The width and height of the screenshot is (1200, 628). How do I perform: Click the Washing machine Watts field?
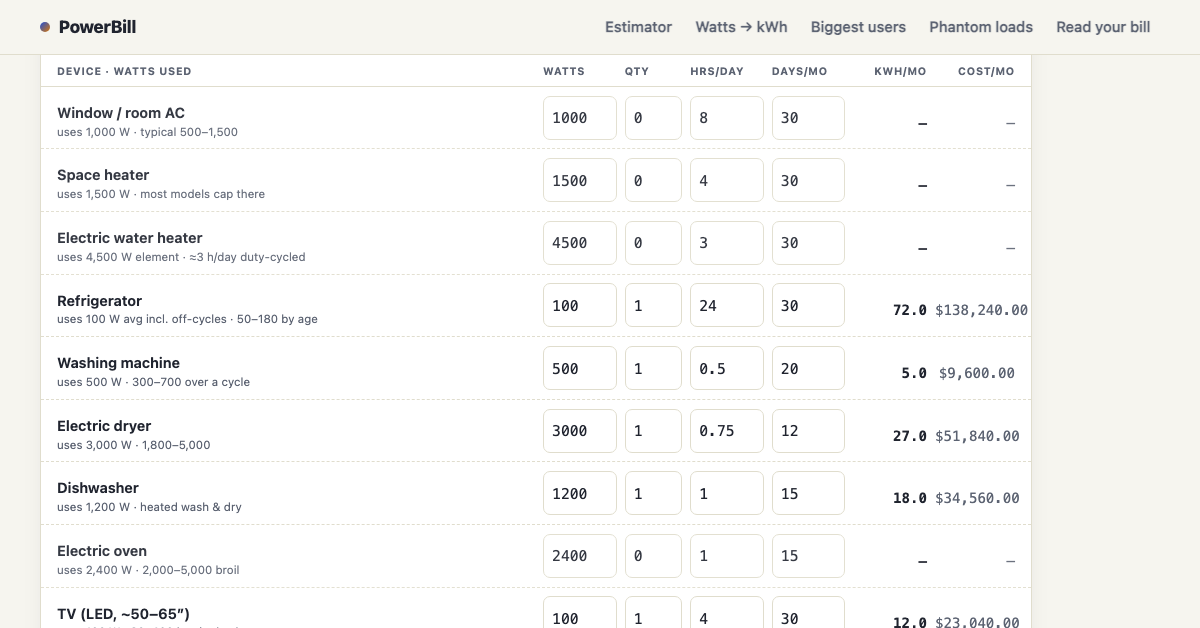click(580, 368)
